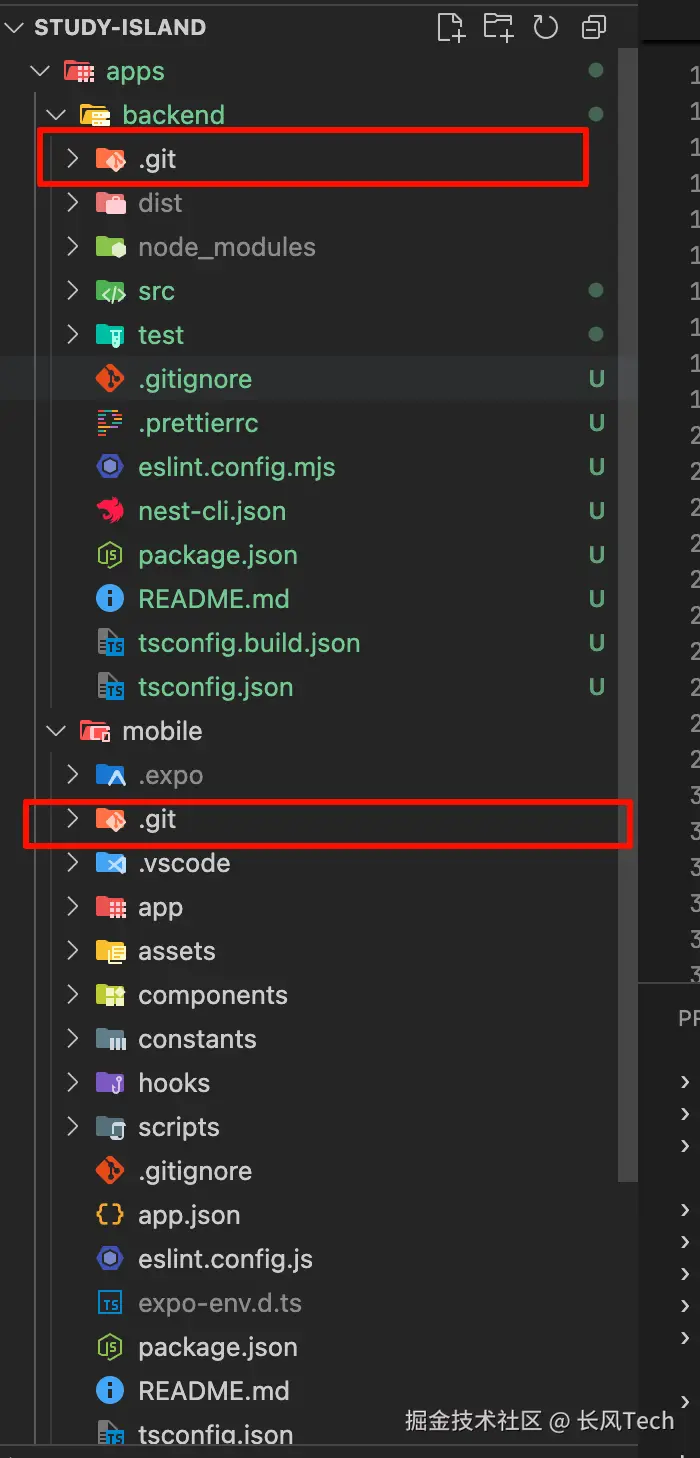
Task: Collapse the apps folder
Action: point(40,71)
